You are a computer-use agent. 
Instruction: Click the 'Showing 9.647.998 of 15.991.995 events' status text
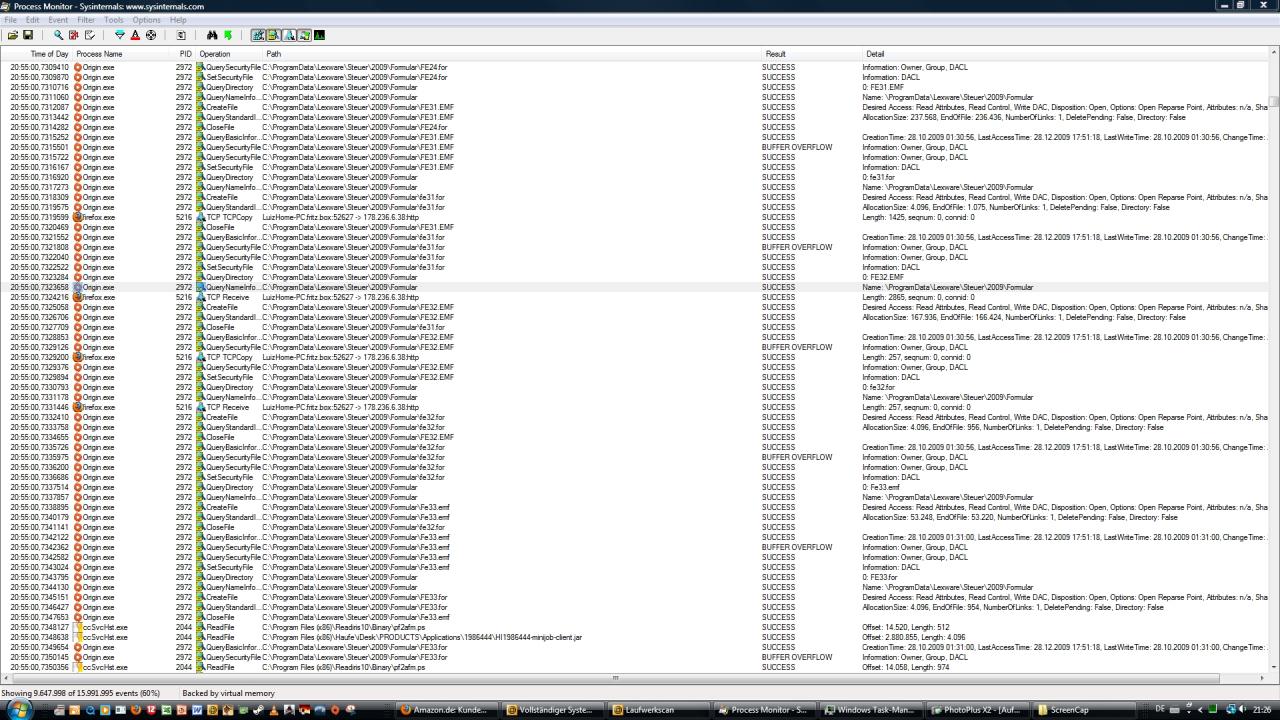[x=81, y=693]
